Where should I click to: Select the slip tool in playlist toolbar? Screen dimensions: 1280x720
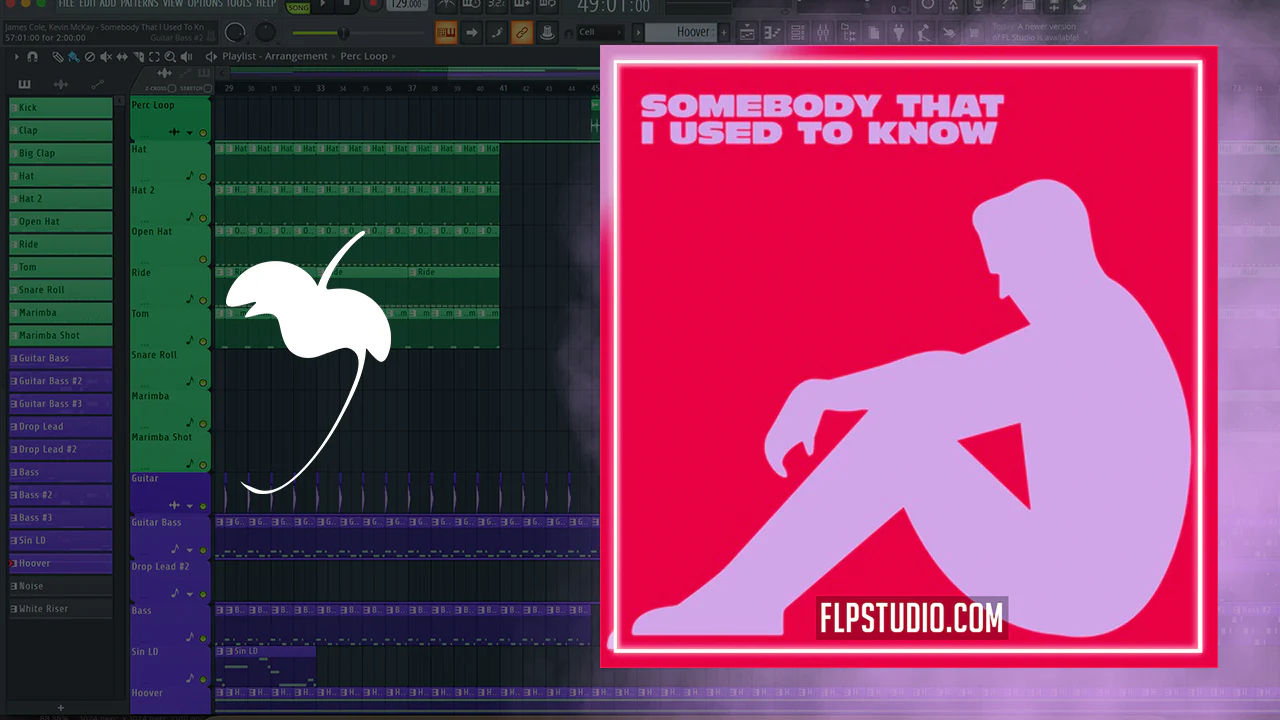point(120,57)
